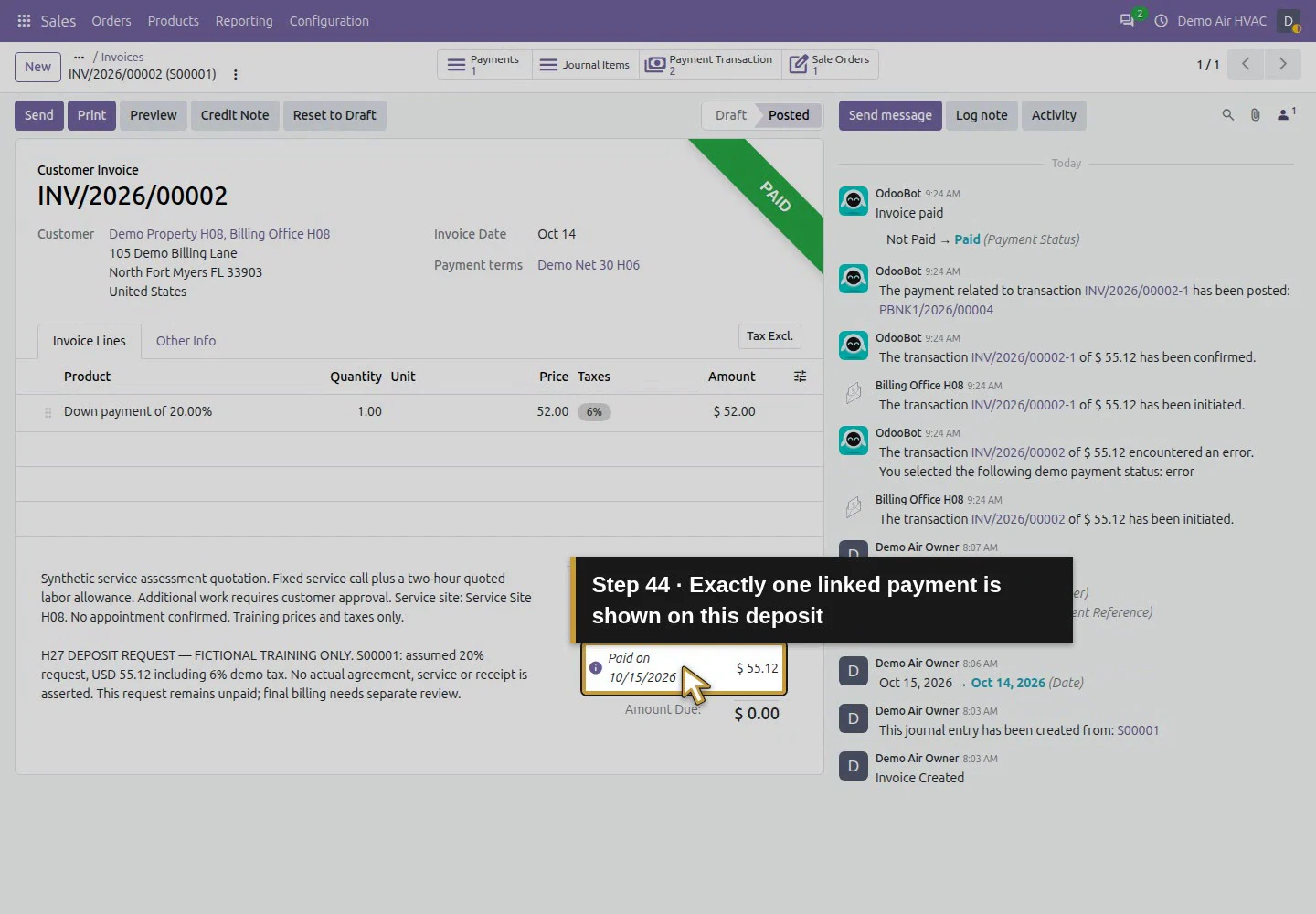
Task: Open the S00001 link in the chatter
Action: 1138,730
